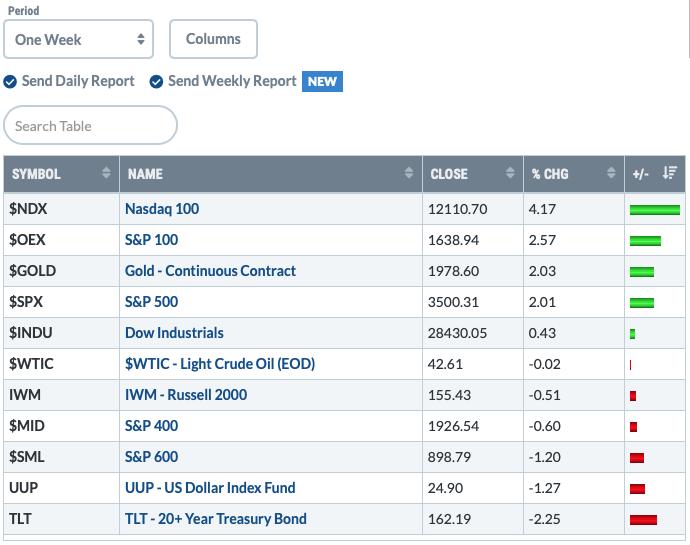Open the Period dropdown set to One Week

click(x=78, y=39)
